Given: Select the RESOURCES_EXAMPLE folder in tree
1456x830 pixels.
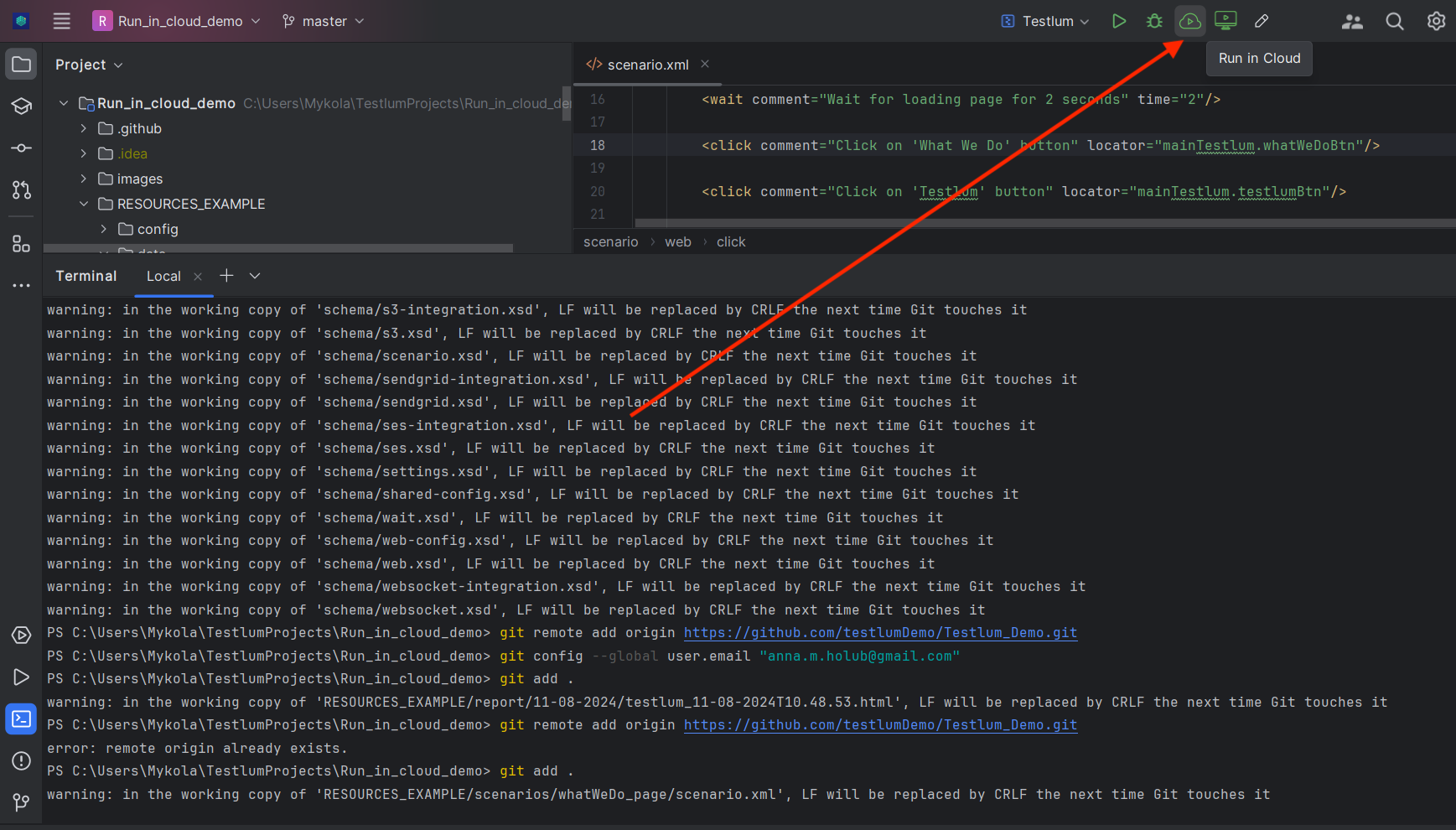Looking at the screenshot, I should pyautogui.click(x=191, y=204).
